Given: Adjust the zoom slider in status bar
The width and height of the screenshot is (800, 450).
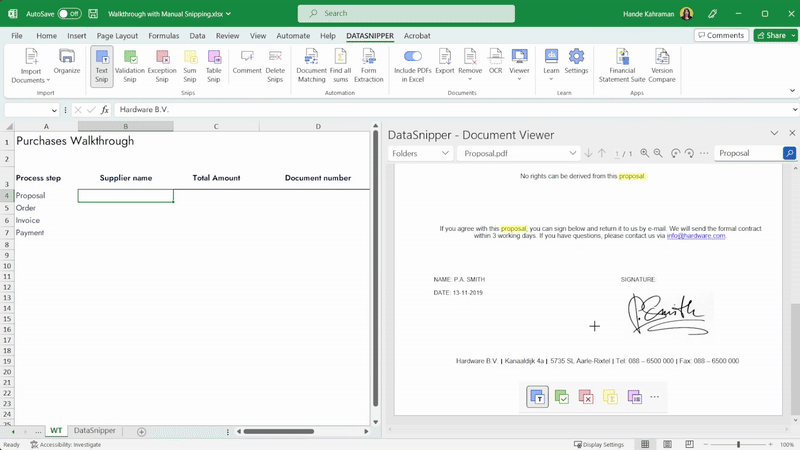Looking at the screenshot, I should (738, 444).
